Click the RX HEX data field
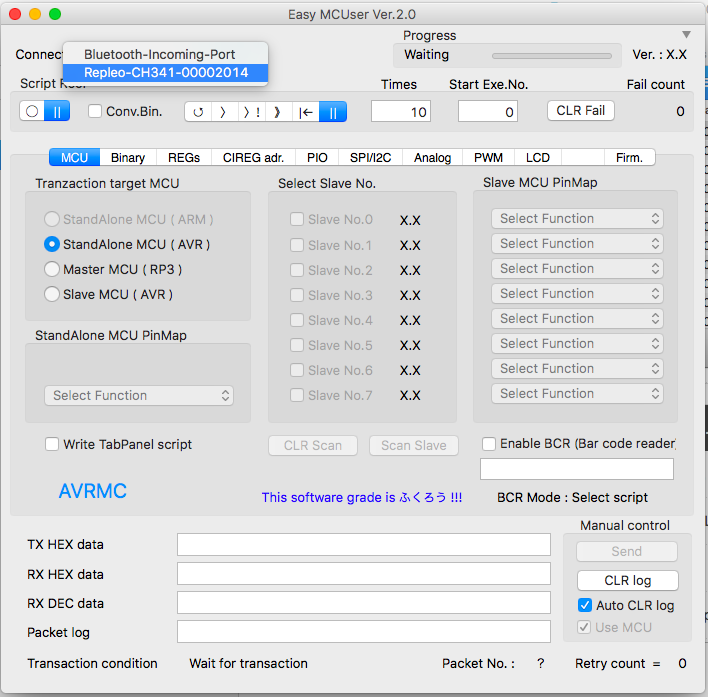The width and height of the screenshot is (708, 697). click(x=364, y=574)
